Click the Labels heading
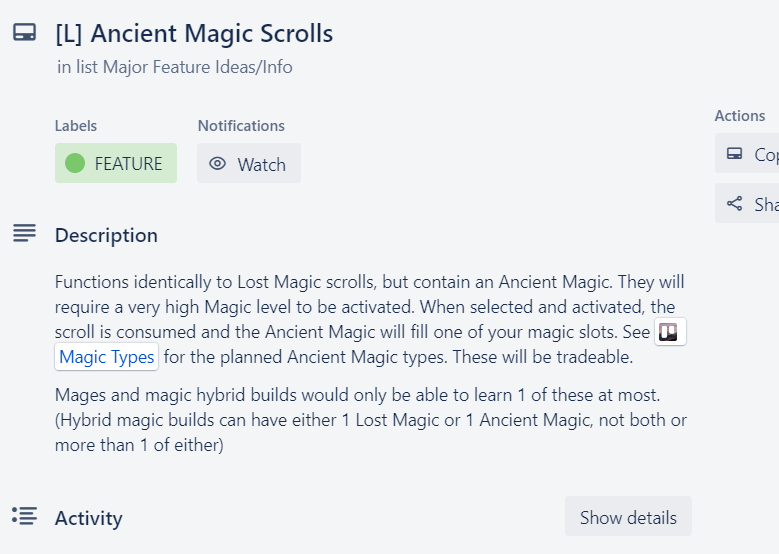This screenshot has height=554, width=779. [x=76, y=126]
